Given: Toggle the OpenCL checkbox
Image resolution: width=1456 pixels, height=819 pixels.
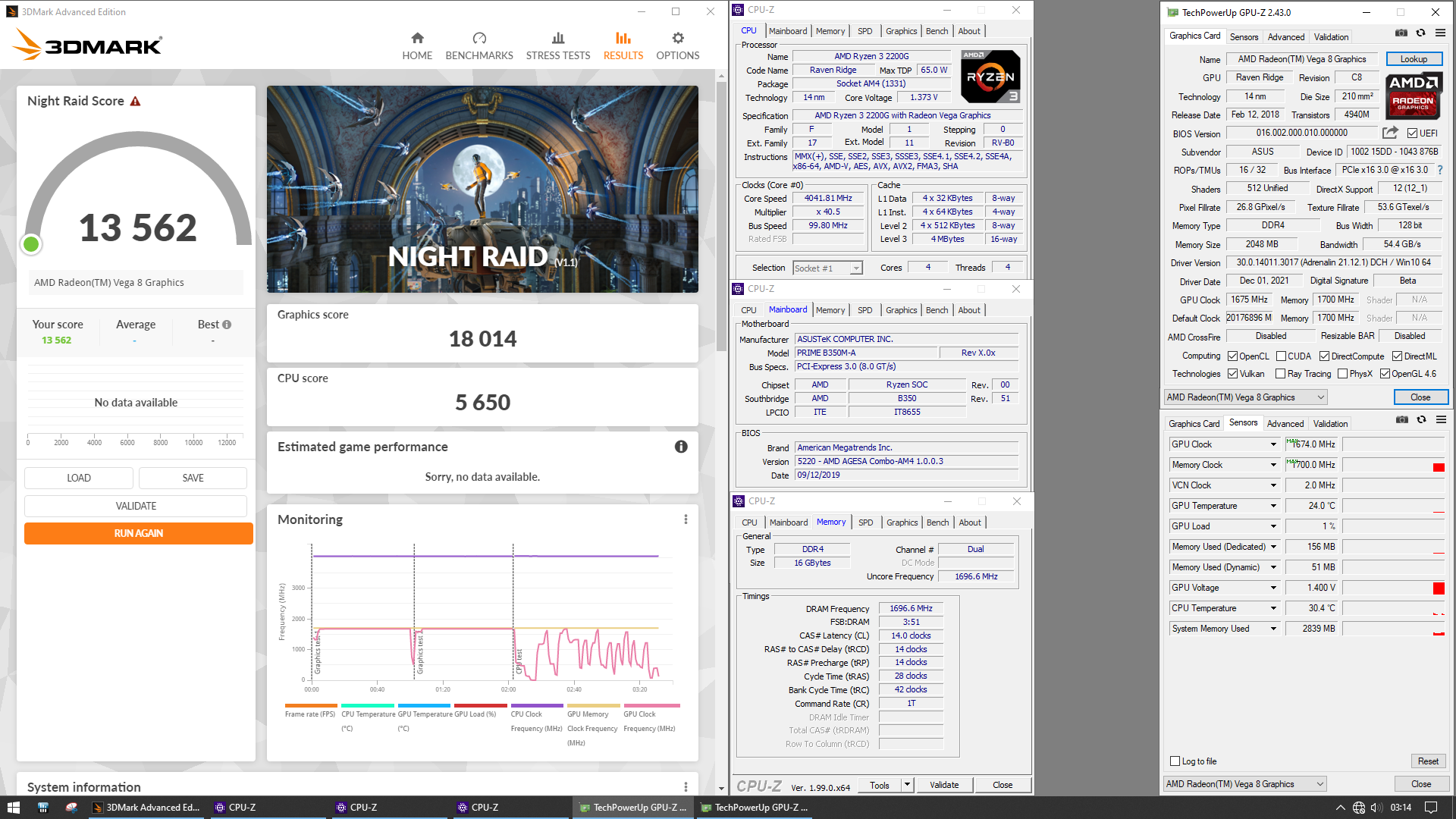Looking at the screenshot, I should click(1232, 356).
